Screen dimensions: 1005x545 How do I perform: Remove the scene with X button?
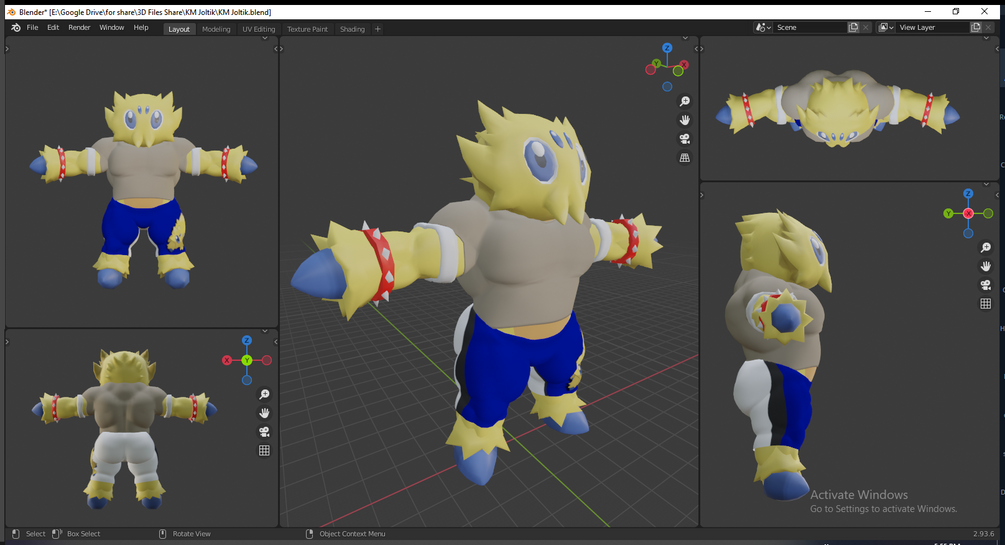point(866,28)
